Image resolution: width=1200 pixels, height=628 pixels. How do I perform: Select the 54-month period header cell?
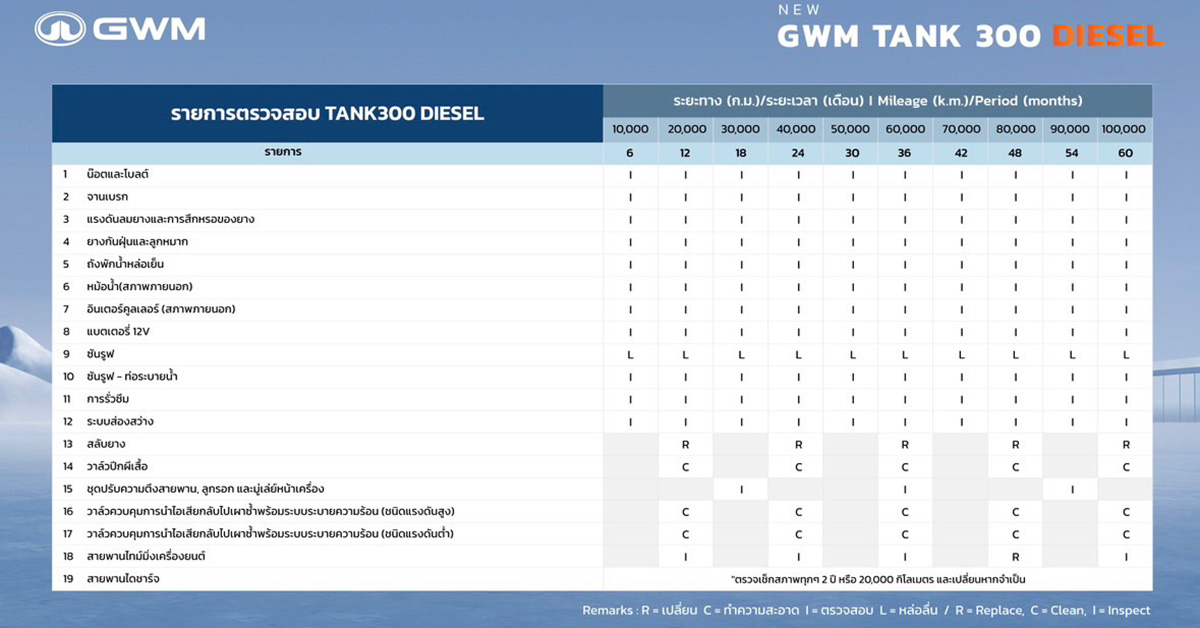[x=1070, y=153]
